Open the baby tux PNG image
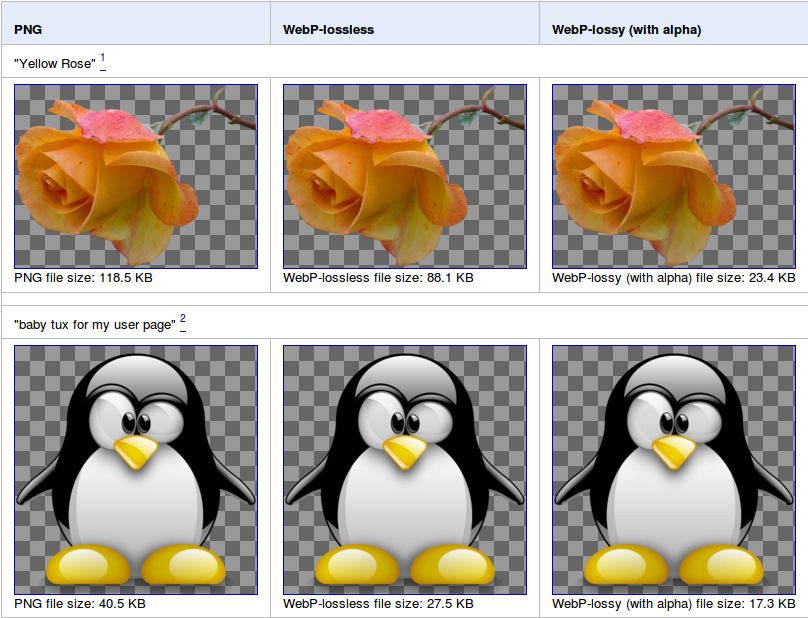Screen dimensions: 808x618 pos(136,470)
